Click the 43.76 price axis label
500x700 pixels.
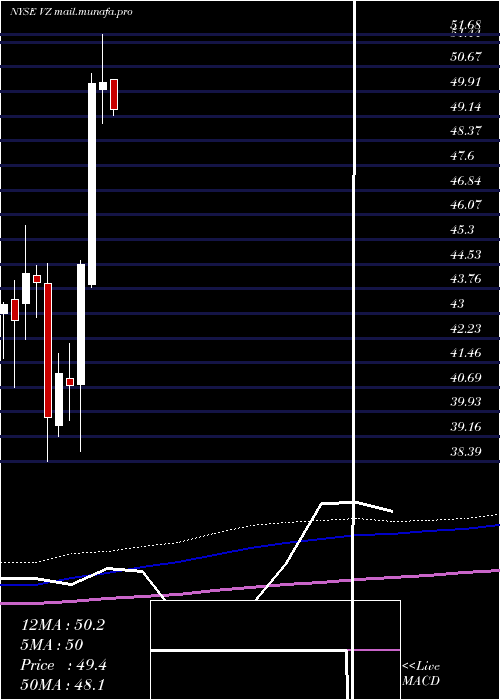pyautogui.click(x=466, y=279)
